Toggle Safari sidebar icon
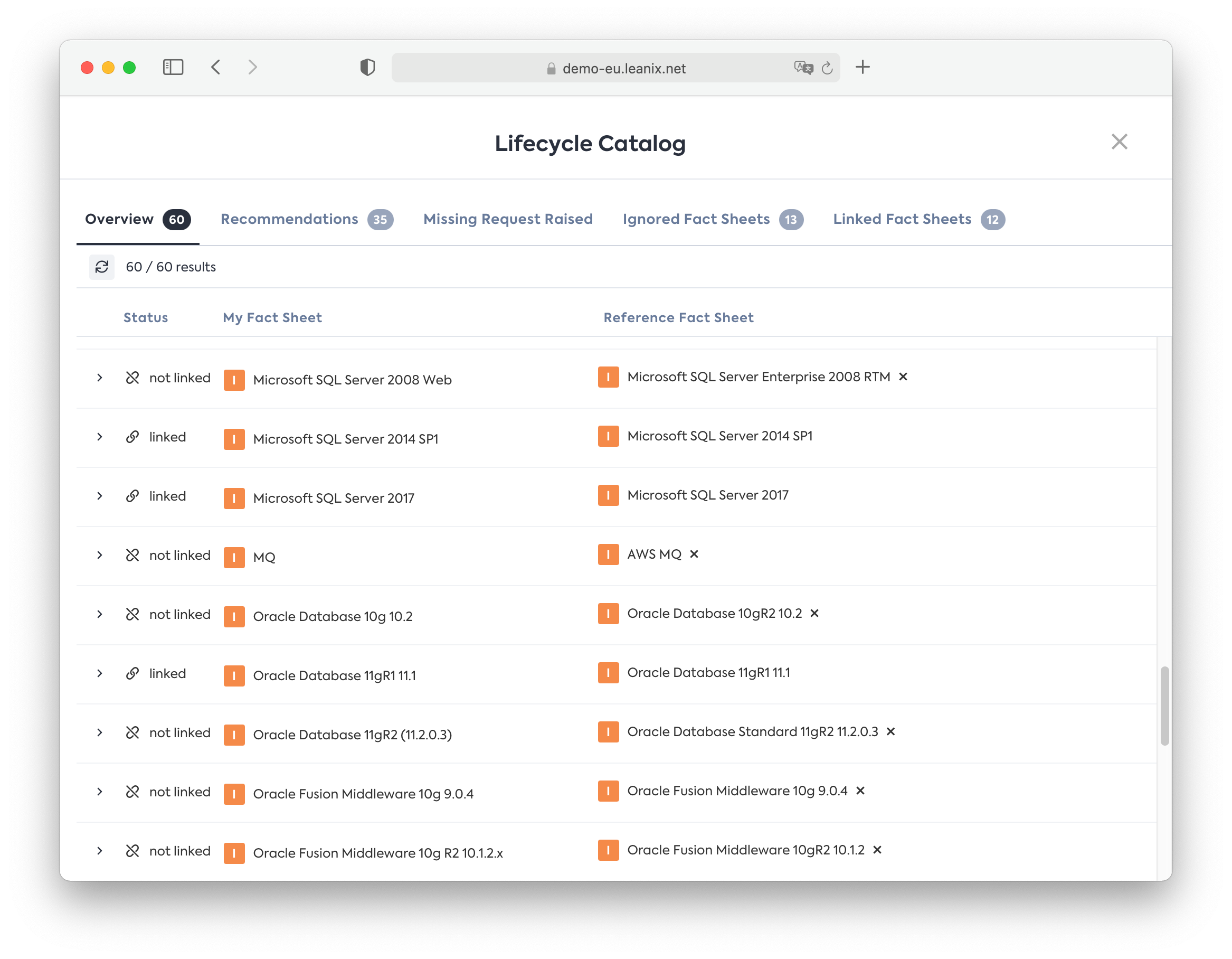The image size is (1232, 959). pos(173,67)
